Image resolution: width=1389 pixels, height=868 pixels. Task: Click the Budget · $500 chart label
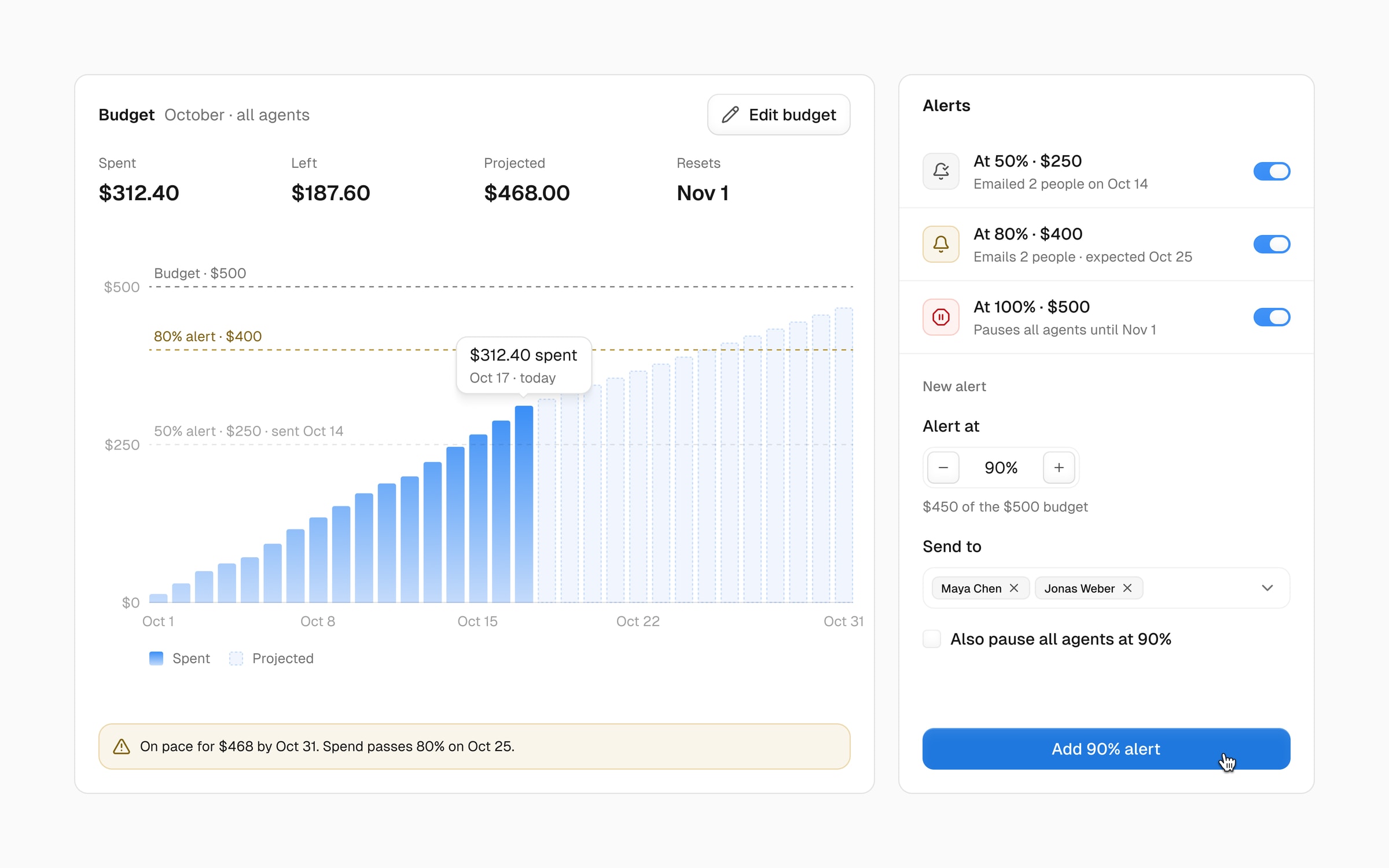point(200,273)
